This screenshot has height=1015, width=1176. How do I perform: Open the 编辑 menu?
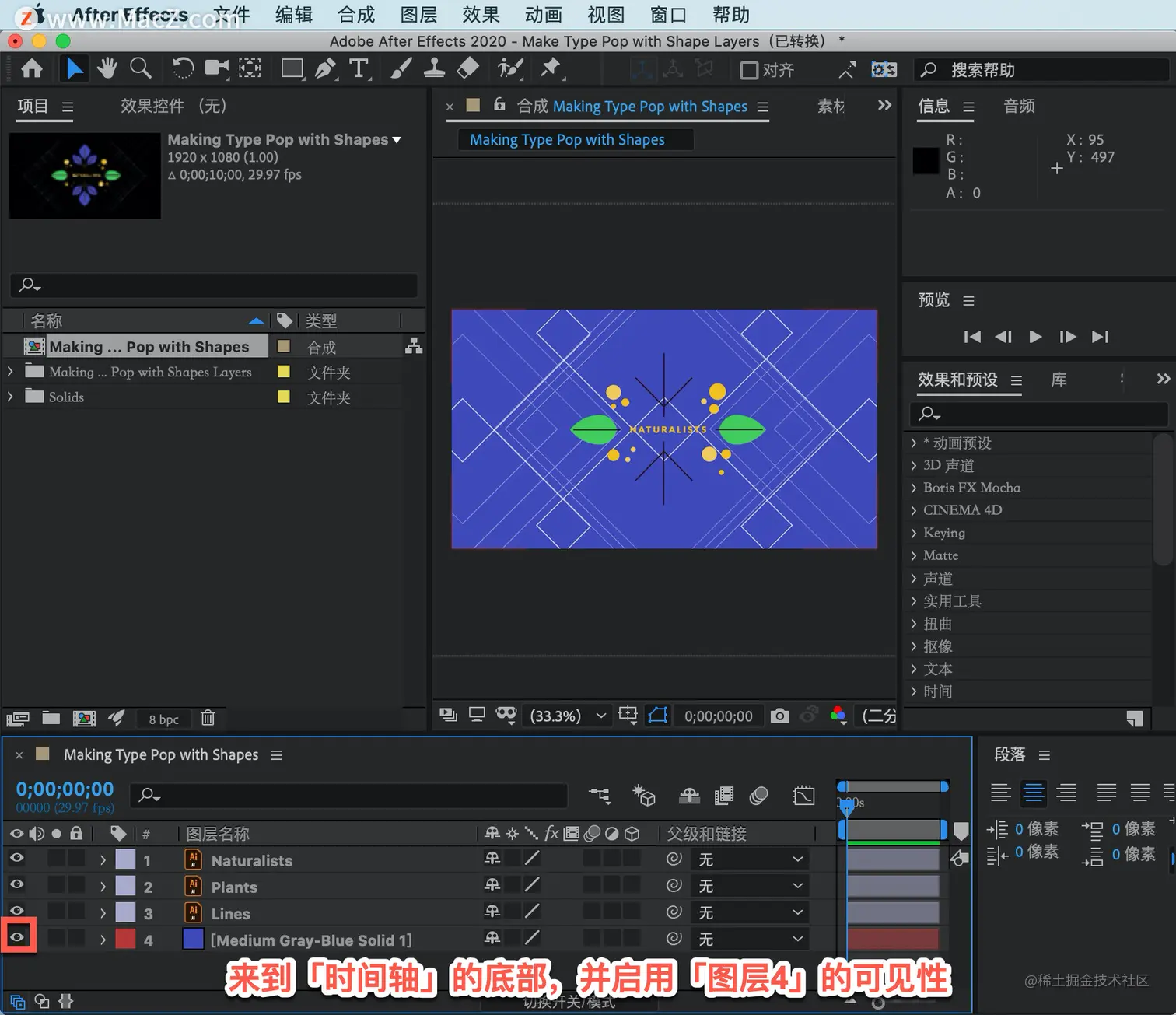tap(294, 15)
